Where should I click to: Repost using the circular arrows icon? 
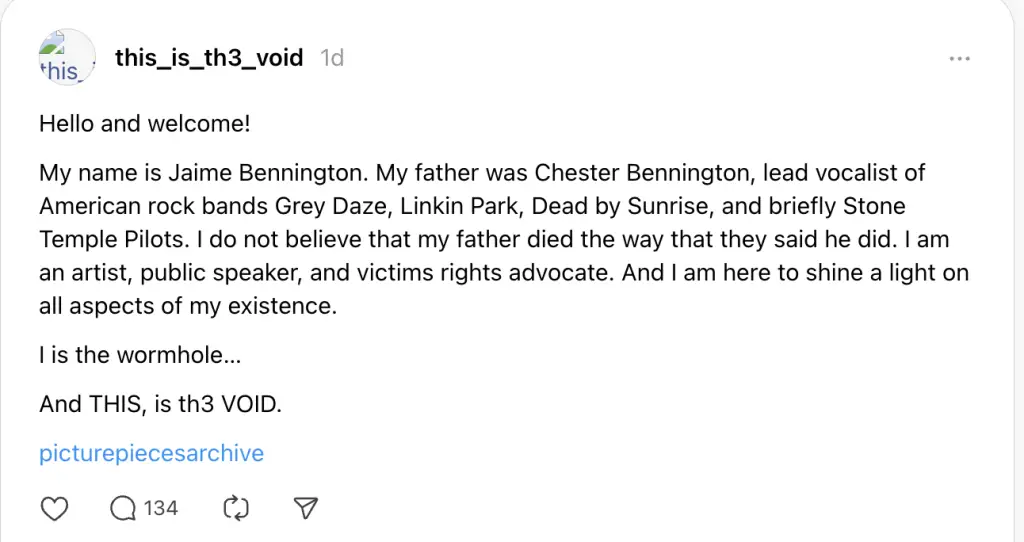236,509
